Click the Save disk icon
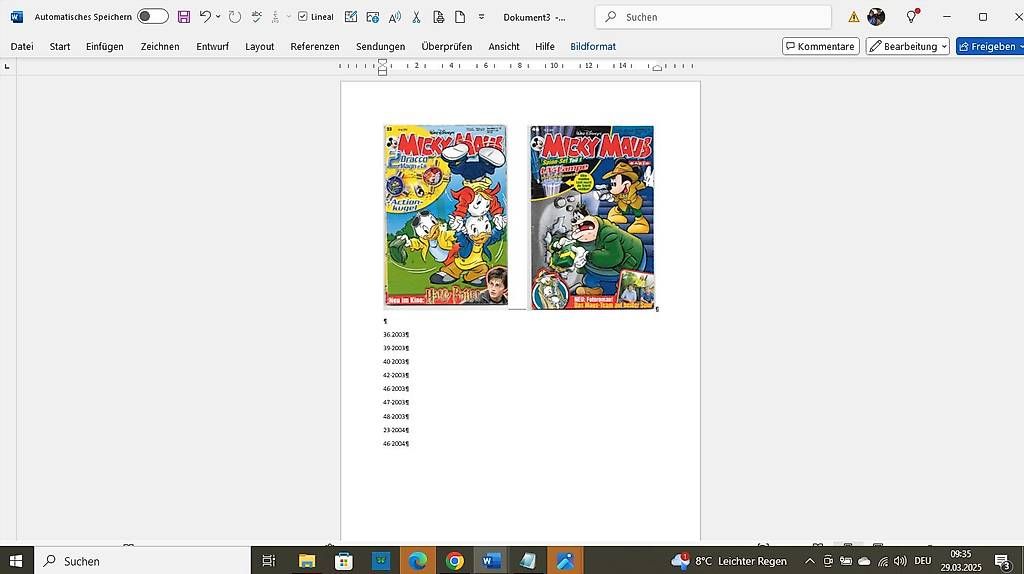 tap(184, 17)
